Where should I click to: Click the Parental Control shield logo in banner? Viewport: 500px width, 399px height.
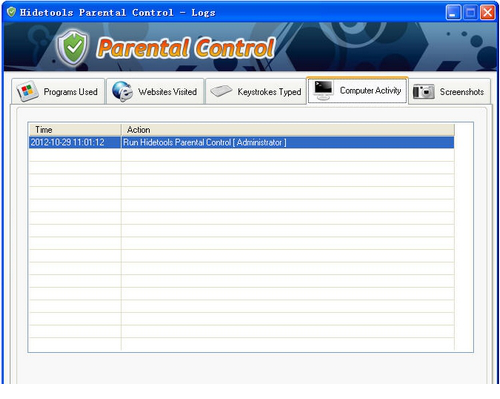click(x=73, y=48)
